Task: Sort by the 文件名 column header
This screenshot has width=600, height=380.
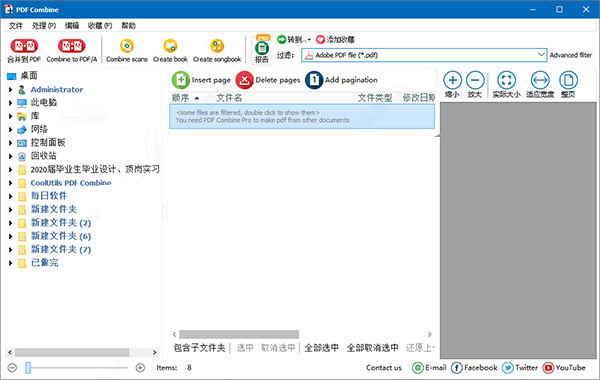Action: (x=229, y=98)
